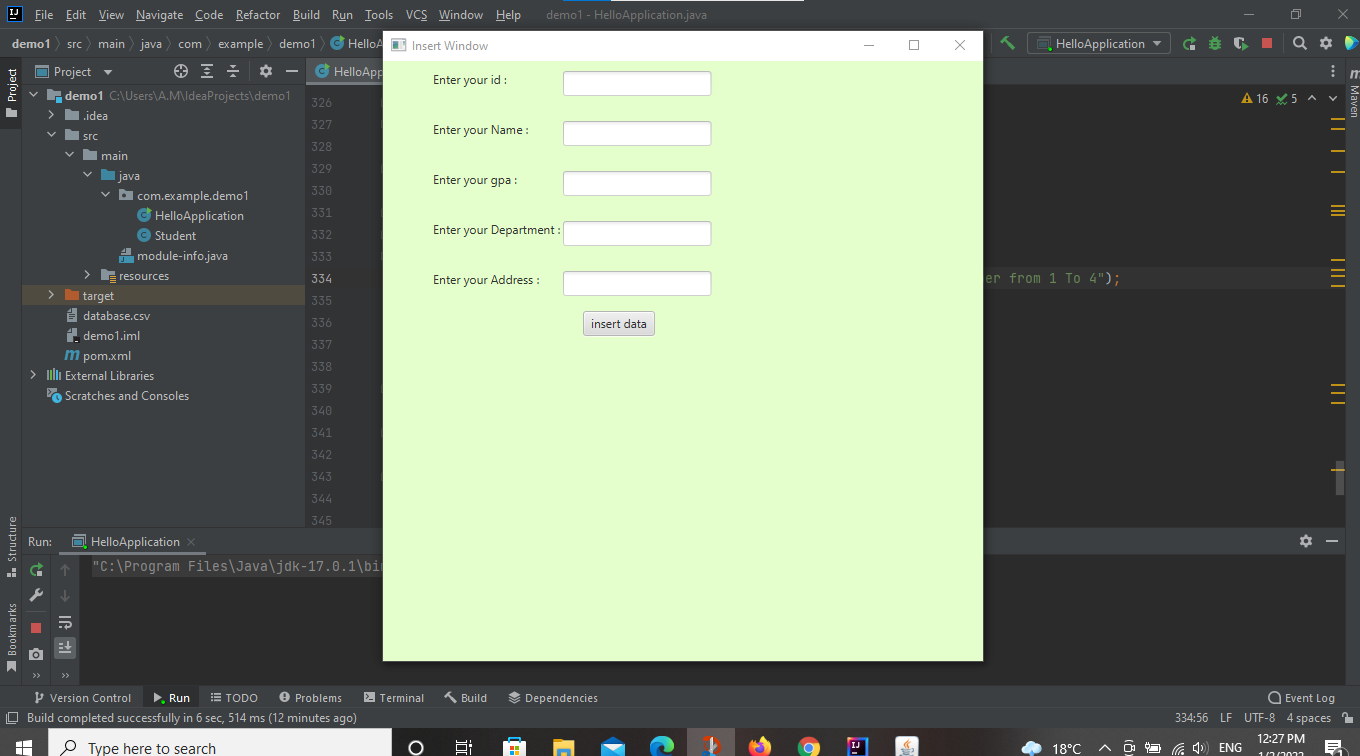
Task: Switch to the Terminal tool tab
Action: click(393, 698)
